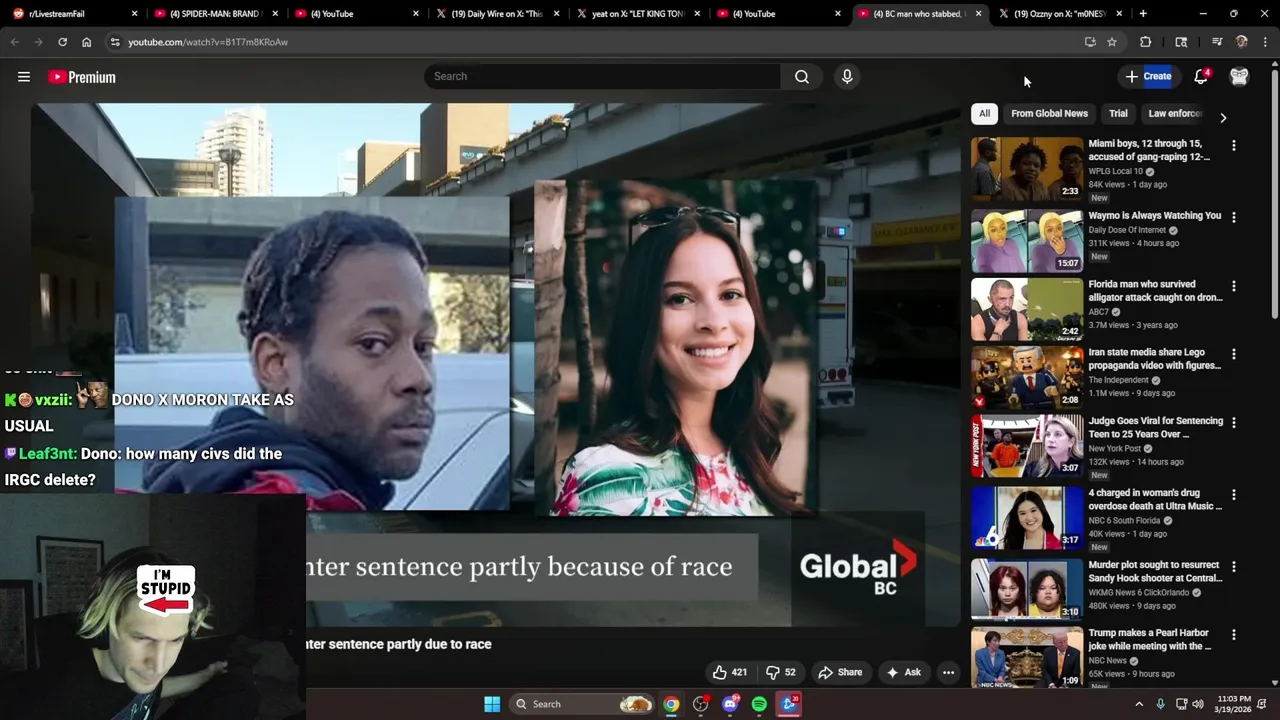Screen dimensions: 1280x720
Task: Click the taskbar microphone tray icon
Action: [1160, 704]
